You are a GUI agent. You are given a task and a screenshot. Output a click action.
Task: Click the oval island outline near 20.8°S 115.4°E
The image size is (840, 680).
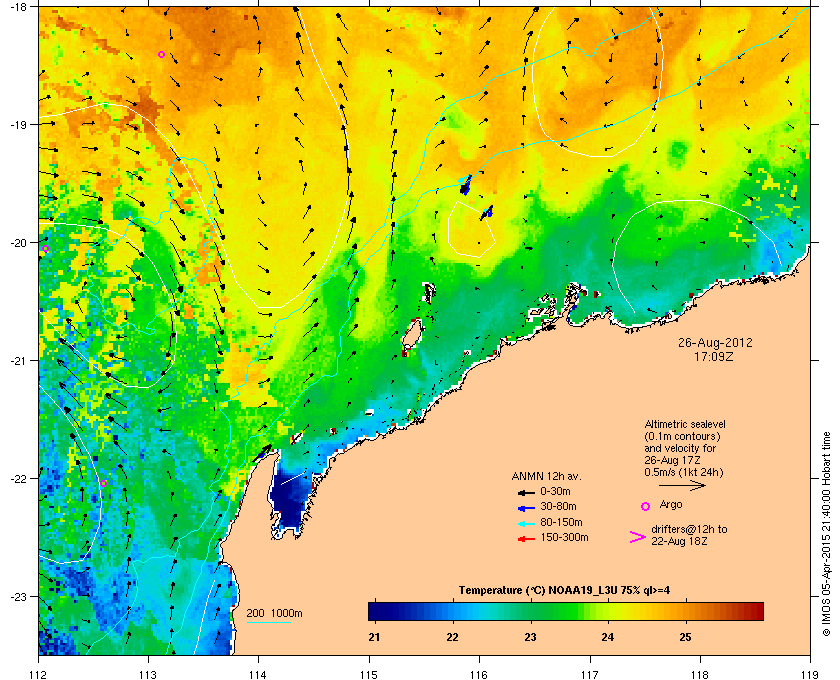click(x=412, y=335)
